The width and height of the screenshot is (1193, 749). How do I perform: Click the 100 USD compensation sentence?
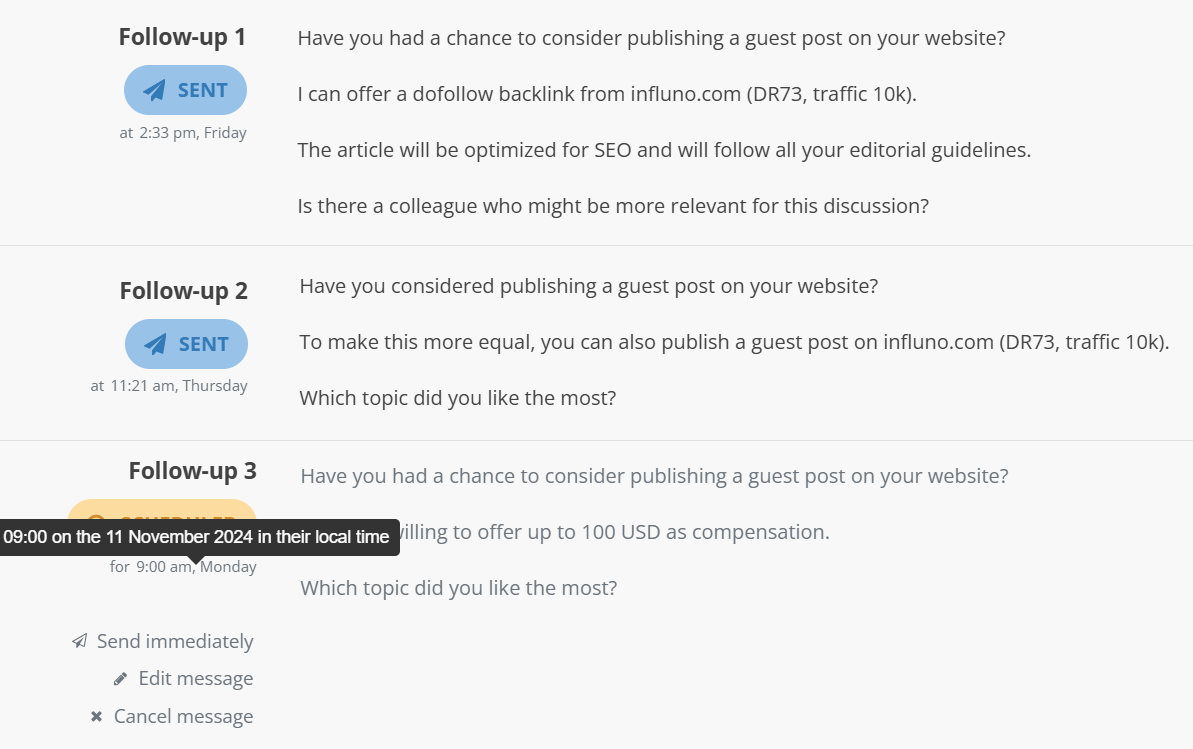[x=614, y=532]
